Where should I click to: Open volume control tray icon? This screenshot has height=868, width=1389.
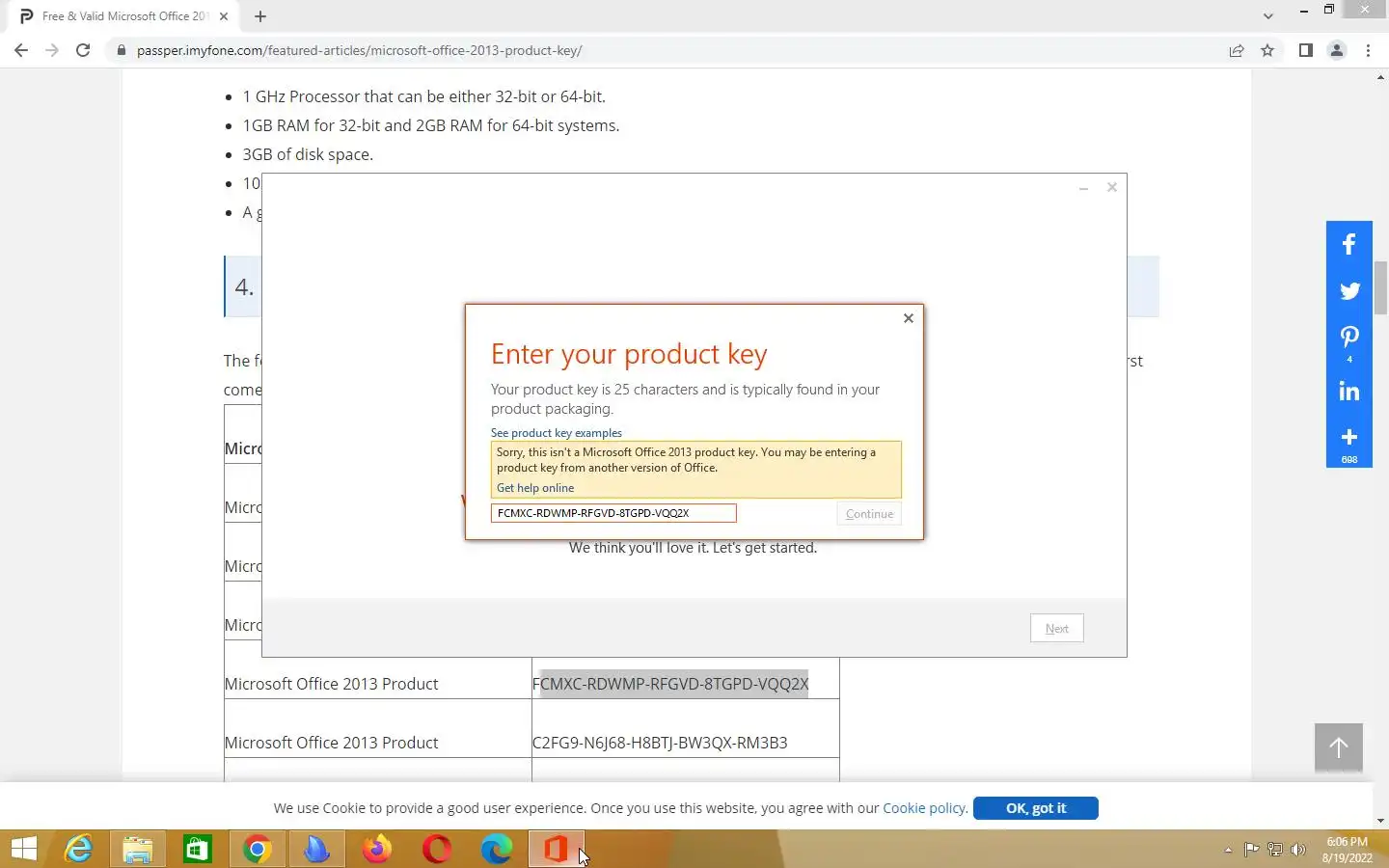coord(1298,850)
